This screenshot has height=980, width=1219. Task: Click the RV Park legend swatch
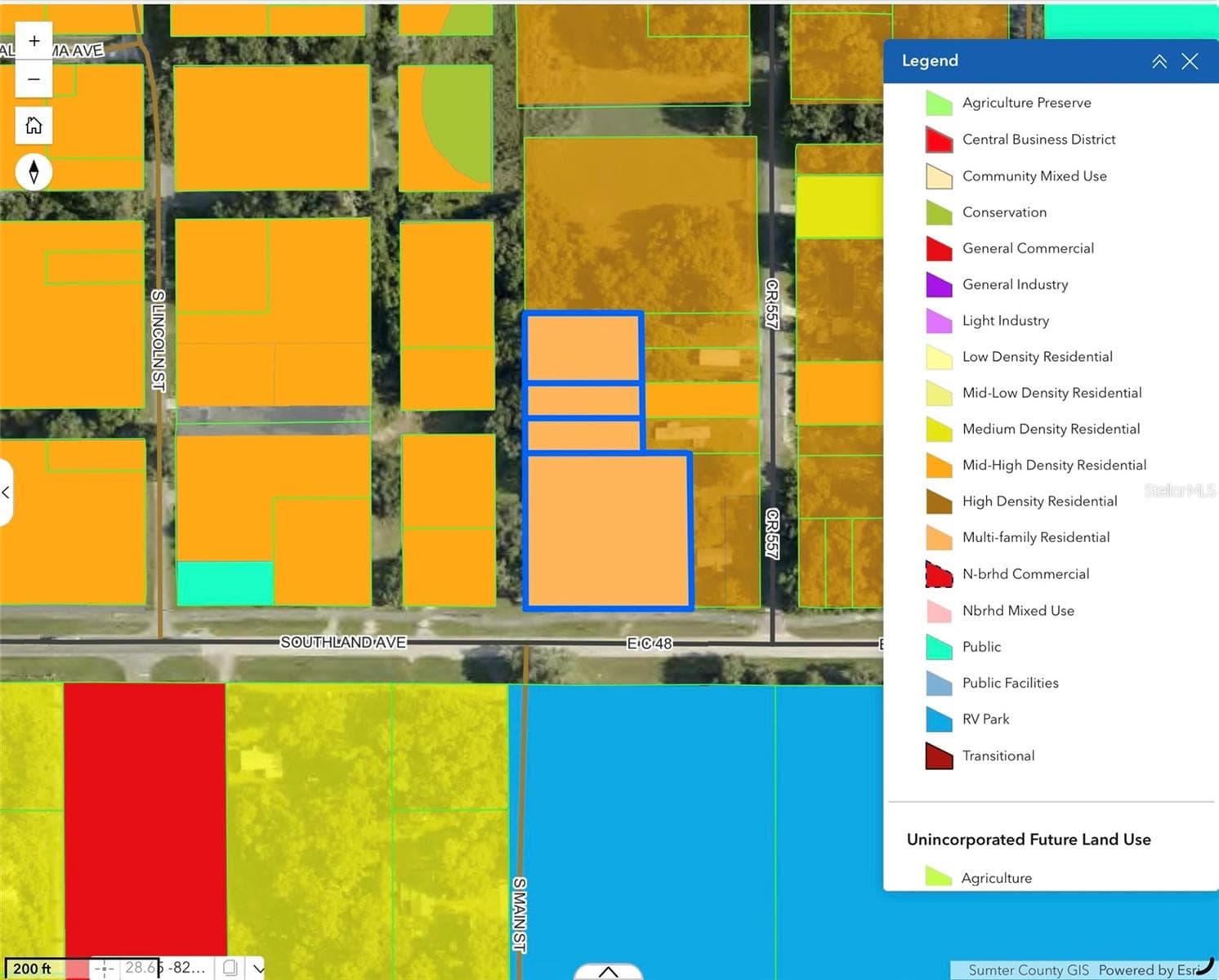pyautogui.click(x=939, y=719)
